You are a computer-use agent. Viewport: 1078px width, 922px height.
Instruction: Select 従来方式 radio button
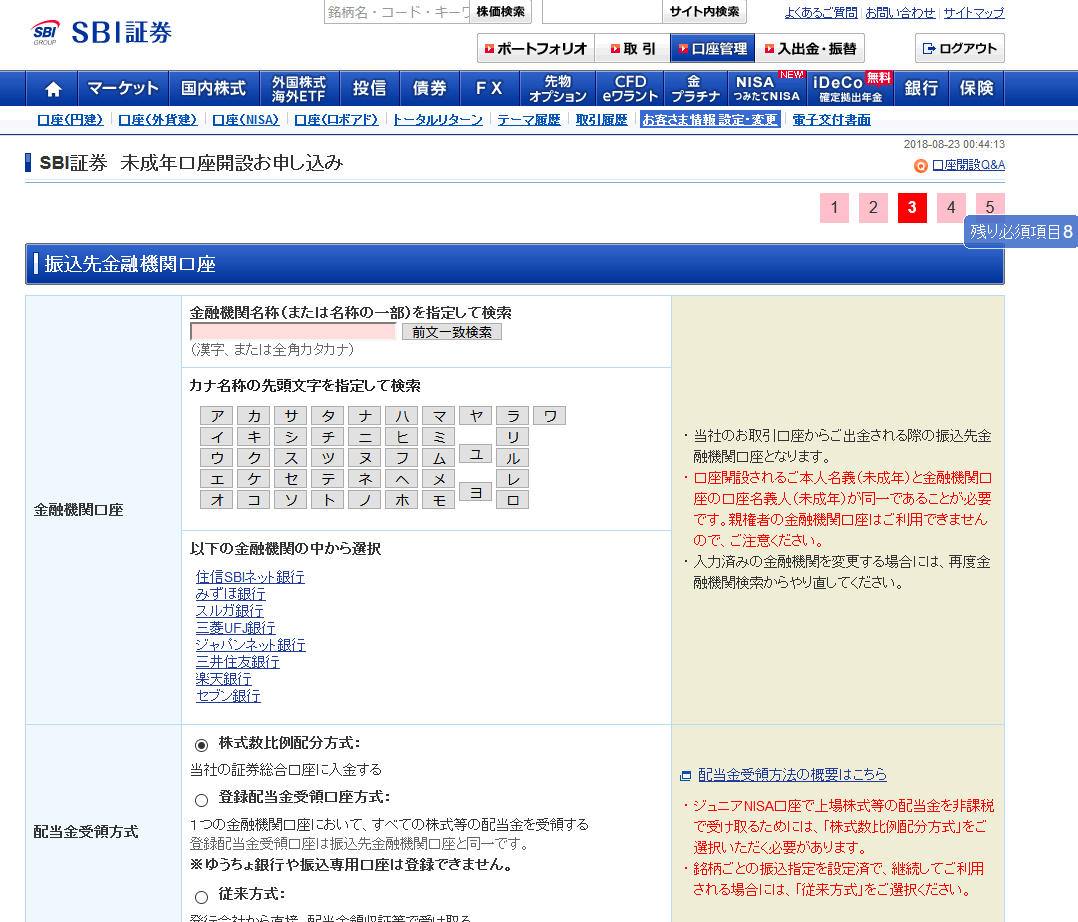[201, 897]
